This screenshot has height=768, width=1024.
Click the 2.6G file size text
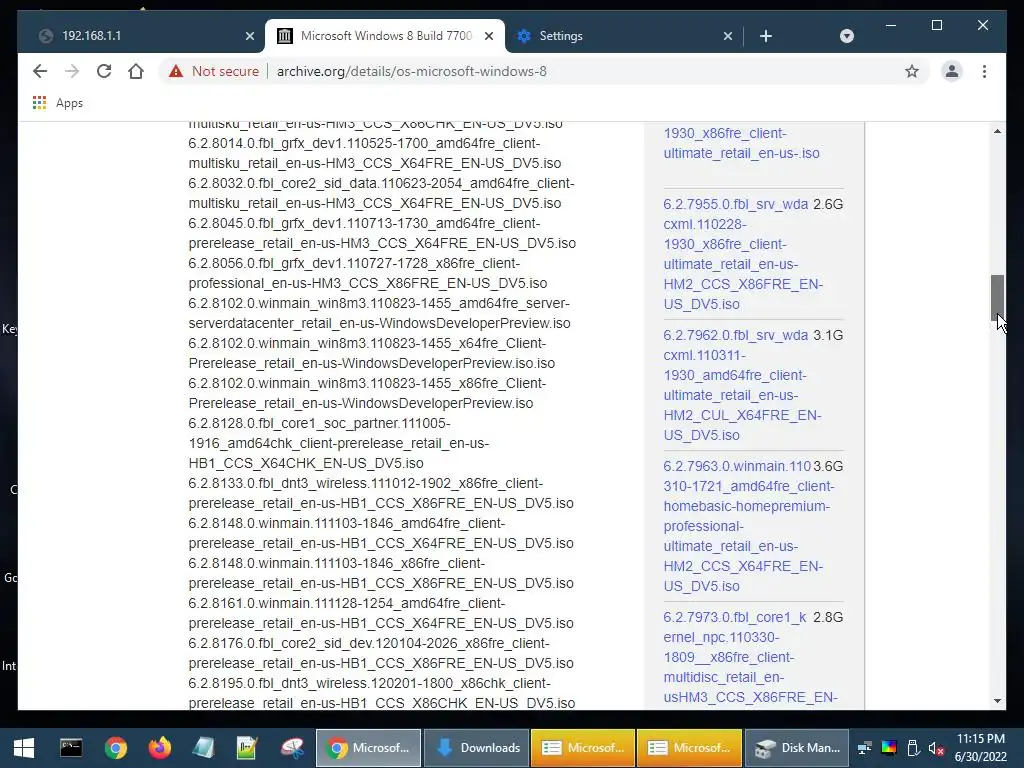[x=828, y=204]
